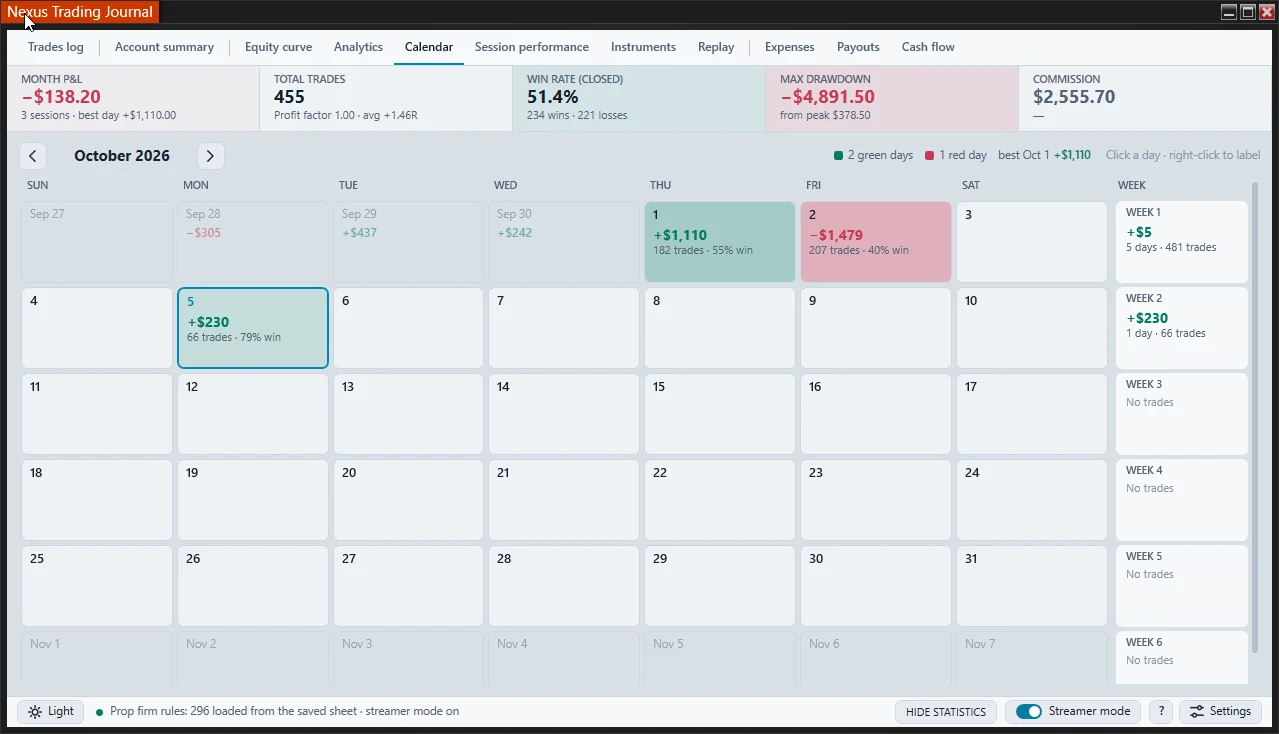Select the October 15 day cell

[x=720, y=414]
